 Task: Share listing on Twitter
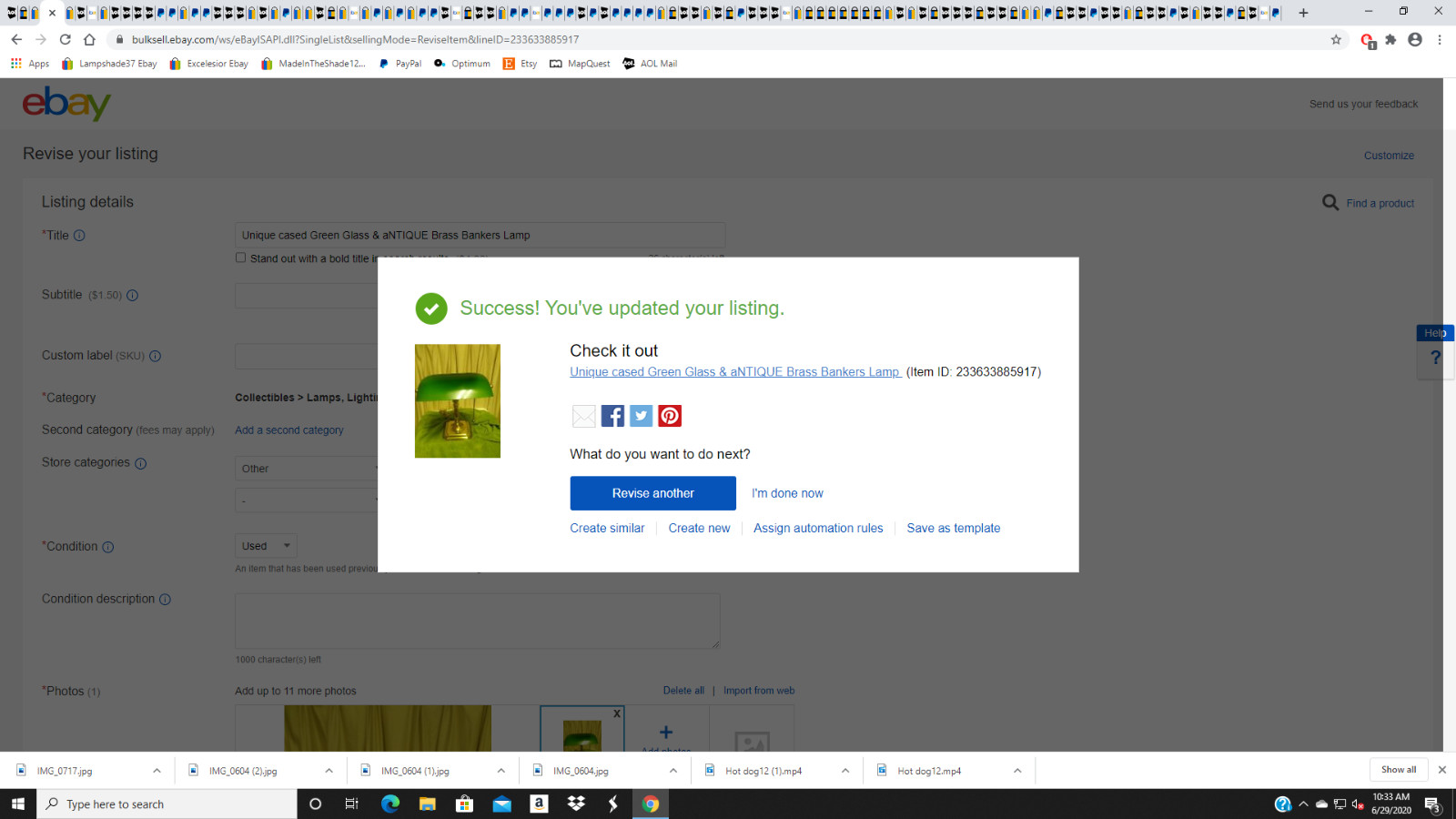pos(642,416)
